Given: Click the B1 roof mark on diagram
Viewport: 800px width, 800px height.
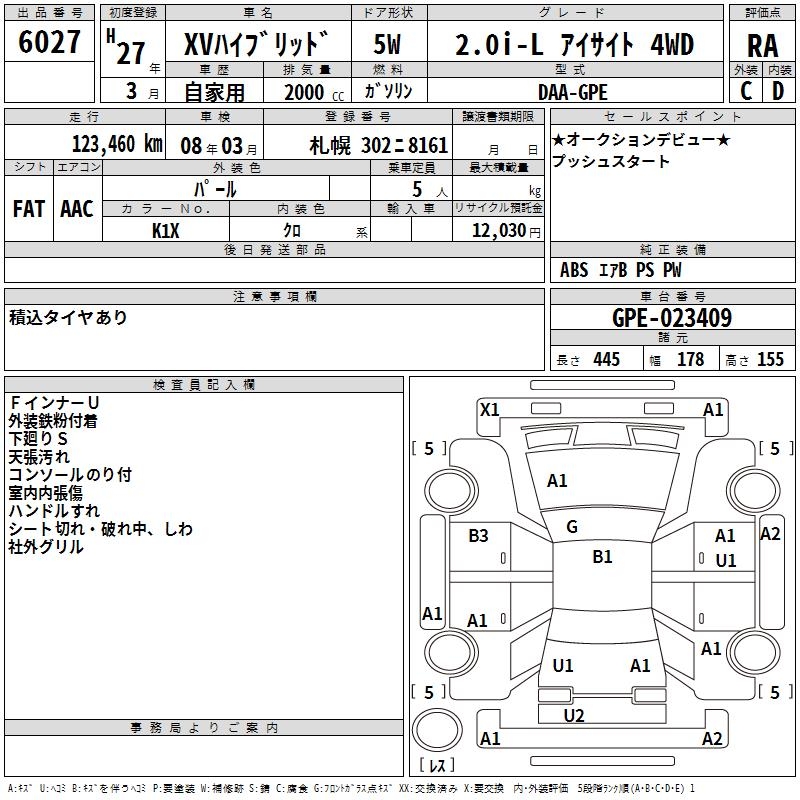Looking at the screenshot, I should pyautogui.click(x=602, y=556).
